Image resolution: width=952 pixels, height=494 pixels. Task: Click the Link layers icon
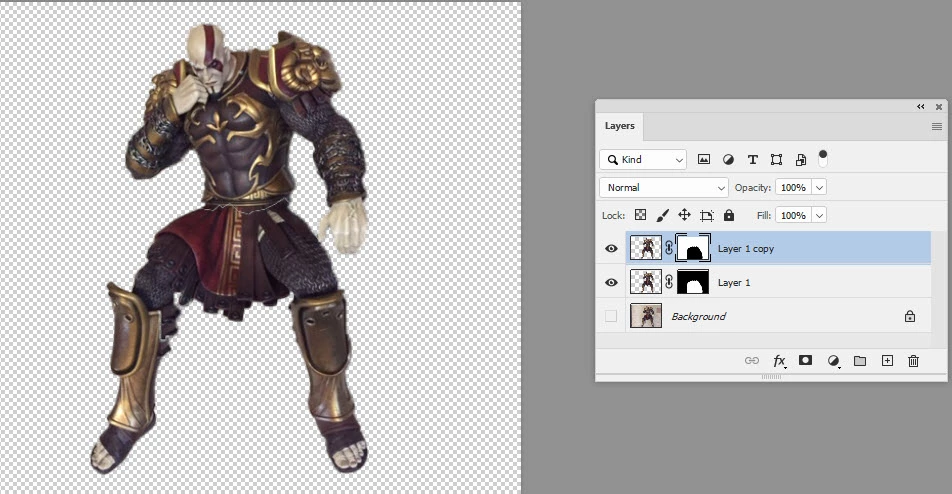click(752, 360)
